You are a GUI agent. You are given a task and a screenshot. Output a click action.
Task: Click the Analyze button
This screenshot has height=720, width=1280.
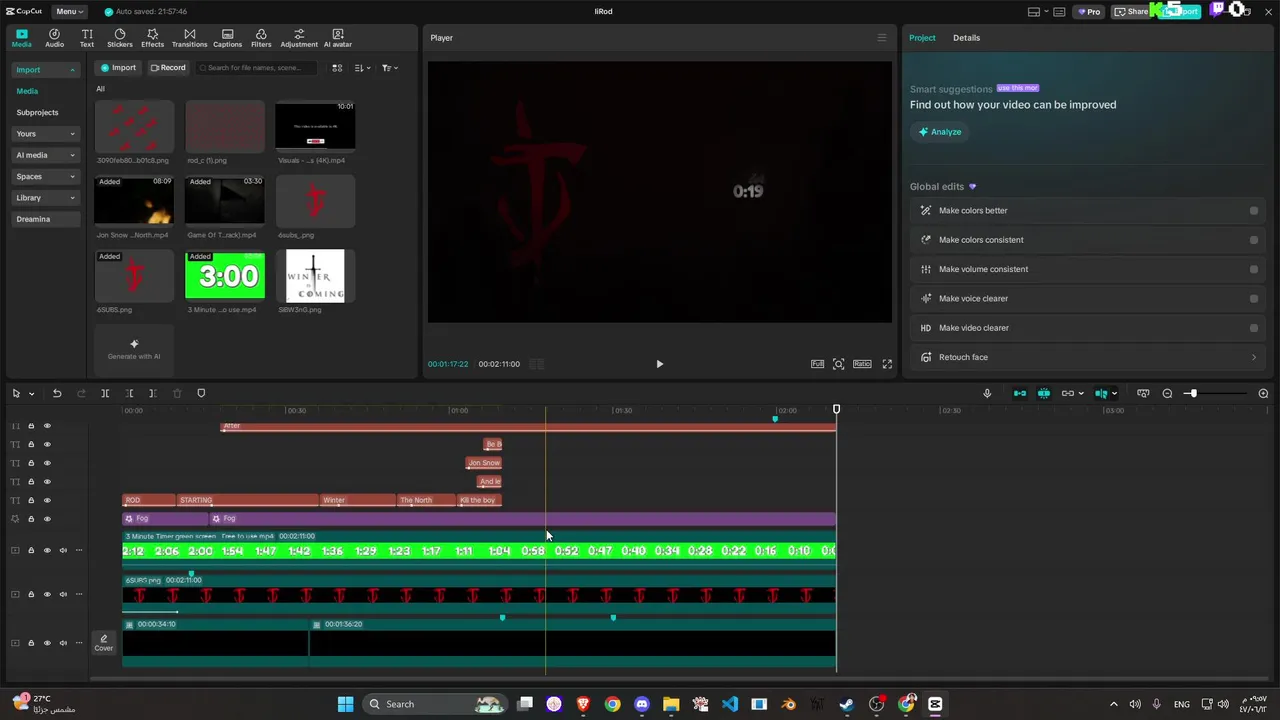pos(940,132)
